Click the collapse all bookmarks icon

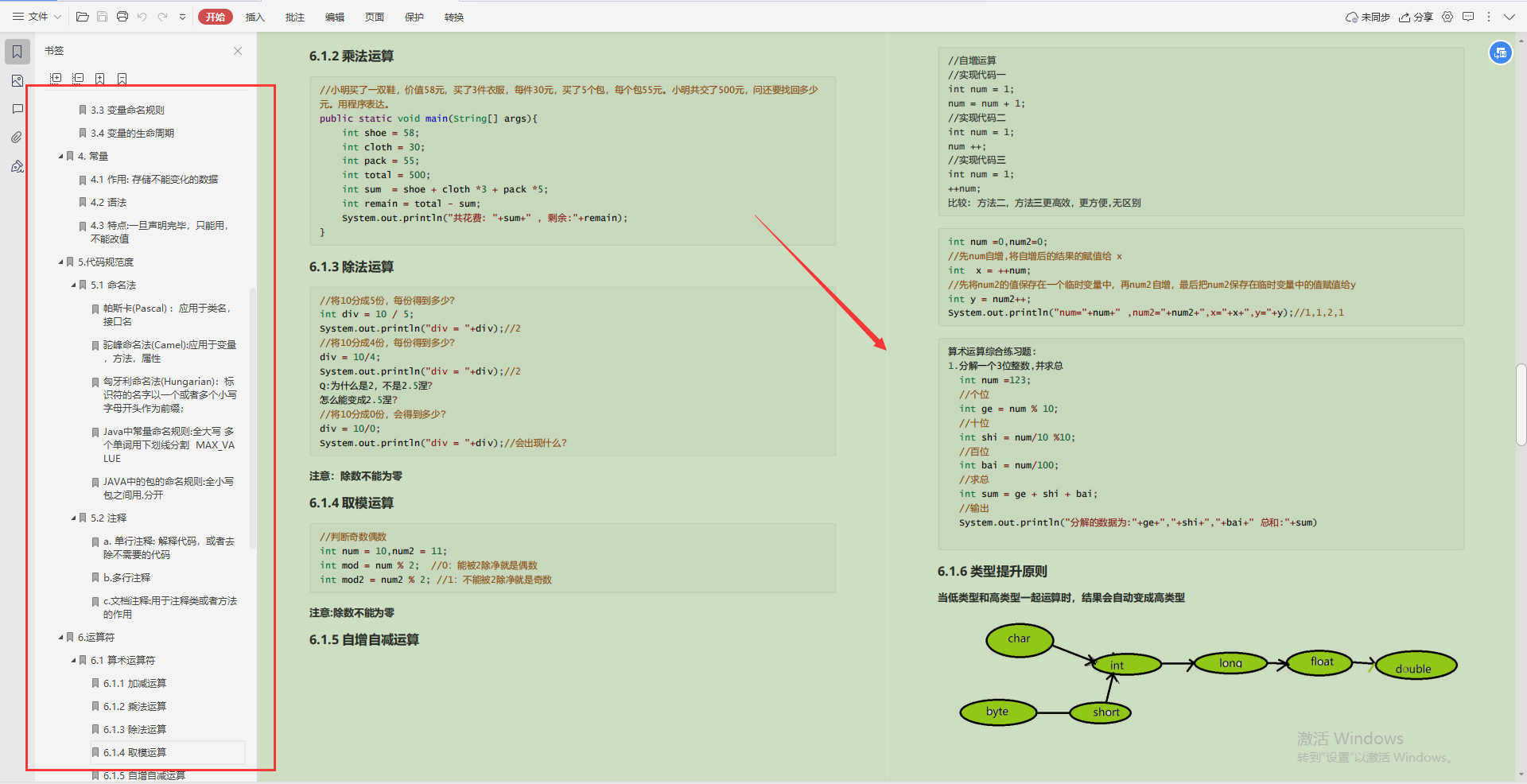(x=78, y=78)
